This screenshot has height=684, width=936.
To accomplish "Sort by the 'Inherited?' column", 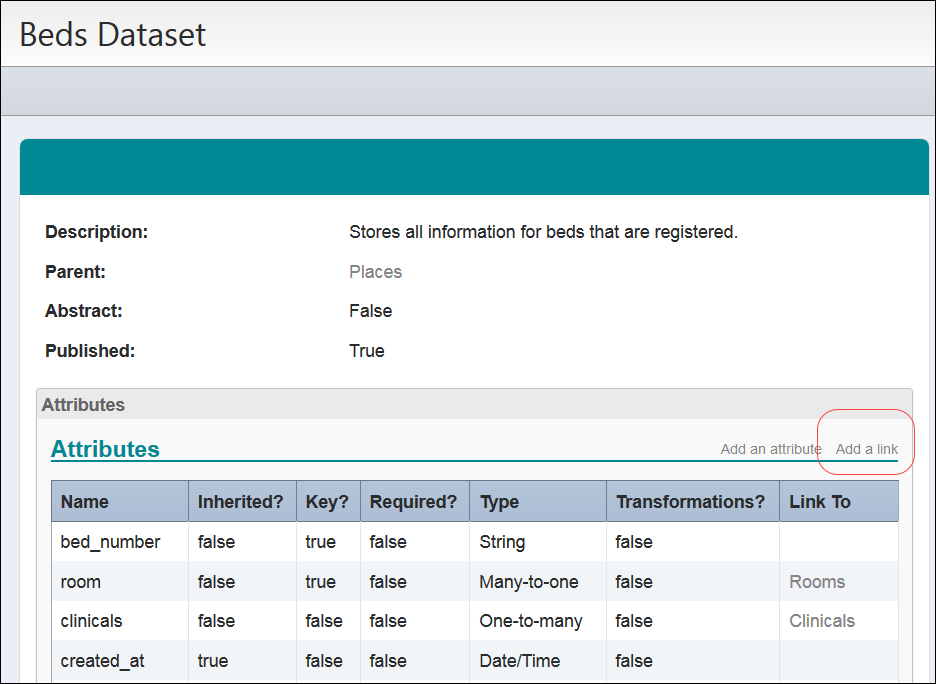I will [x=238, y=501].
